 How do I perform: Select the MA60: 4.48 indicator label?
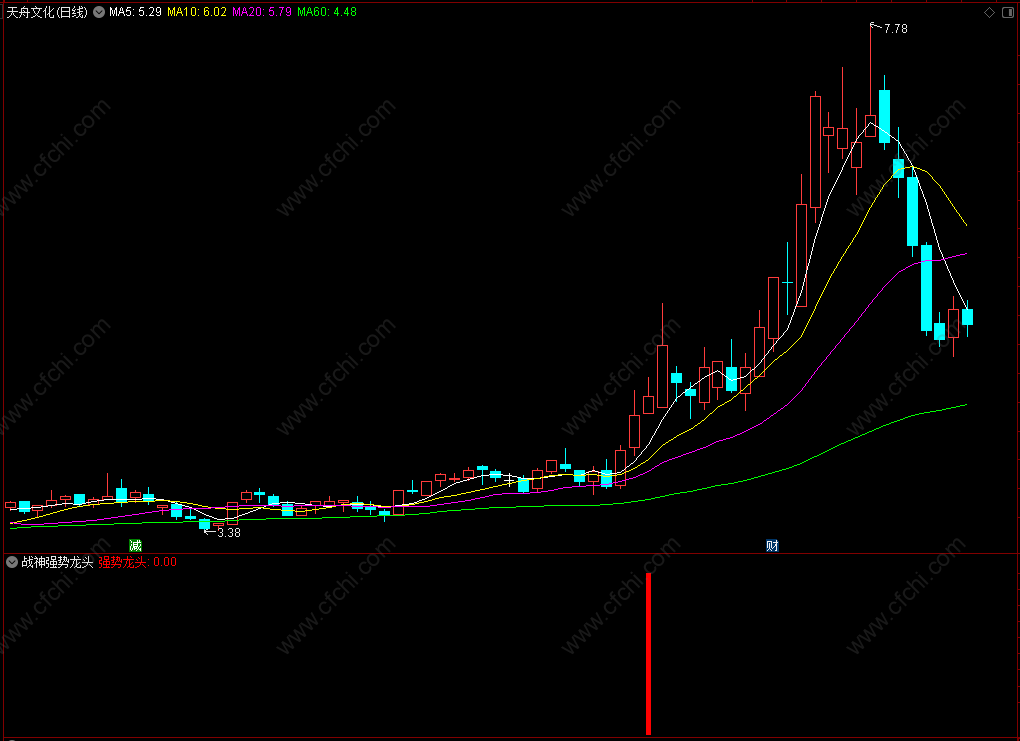[x=327, y=12]
